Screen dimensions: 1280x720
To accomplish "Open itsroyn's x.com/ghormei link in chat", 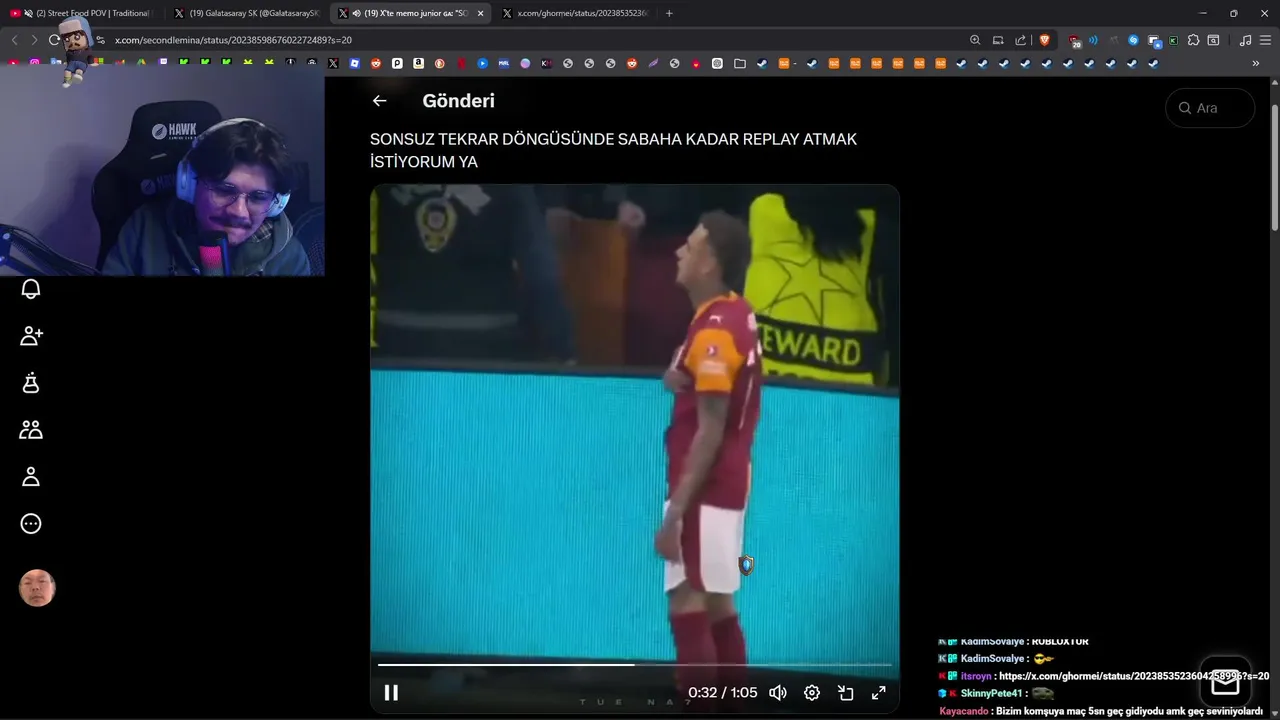I will (x=1134, y=676).
